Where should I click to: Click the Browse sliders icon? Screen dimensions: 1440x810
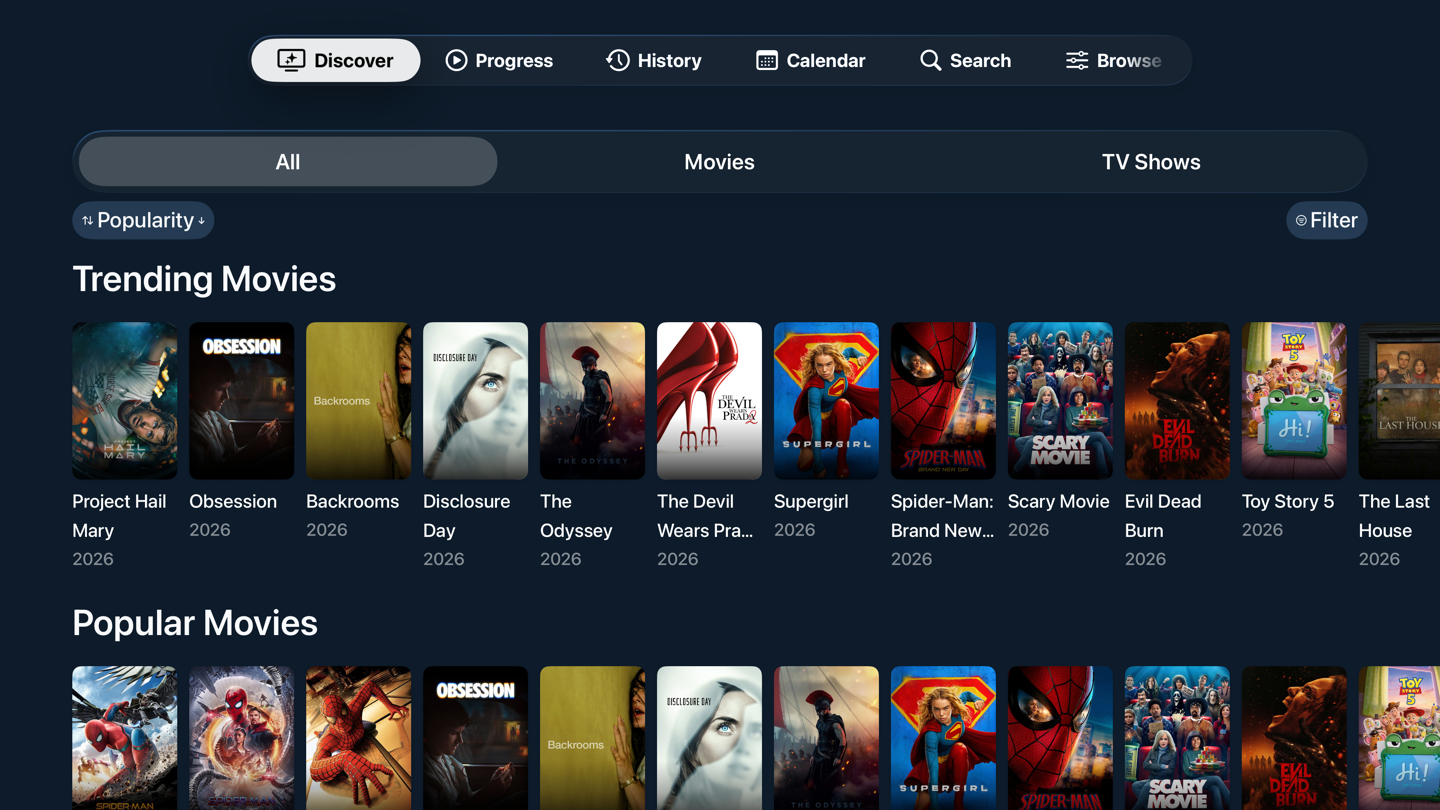pos(1077,60)
